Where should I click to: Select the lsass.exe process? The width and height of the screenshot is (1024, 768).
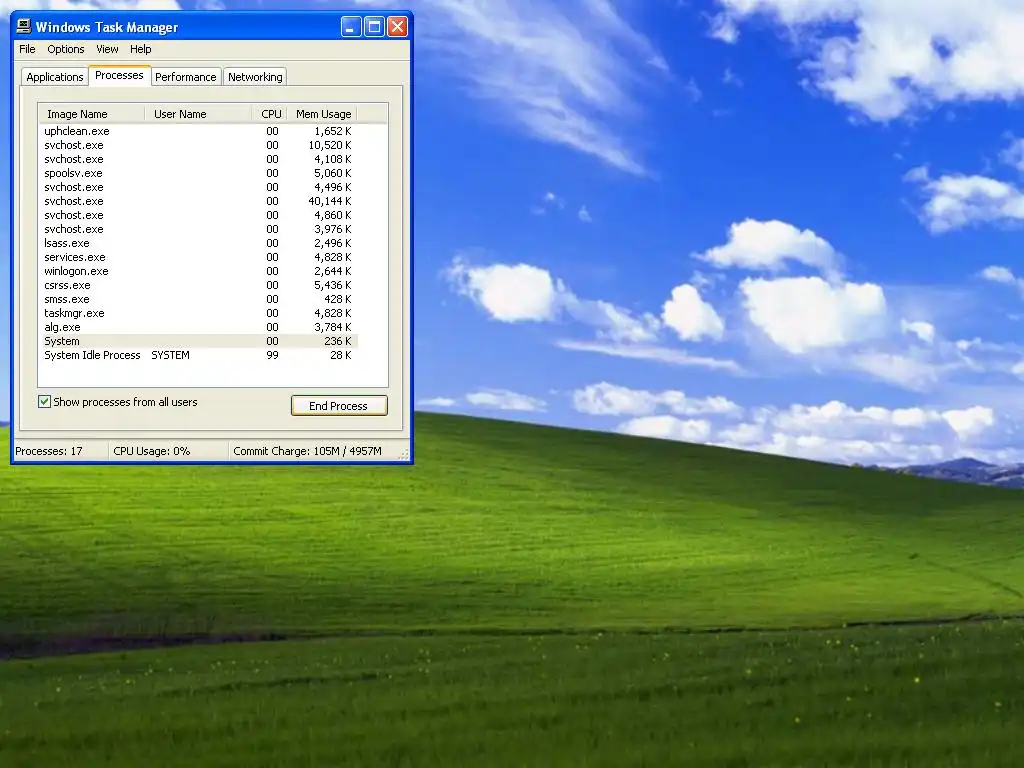(x=199, y=243)
